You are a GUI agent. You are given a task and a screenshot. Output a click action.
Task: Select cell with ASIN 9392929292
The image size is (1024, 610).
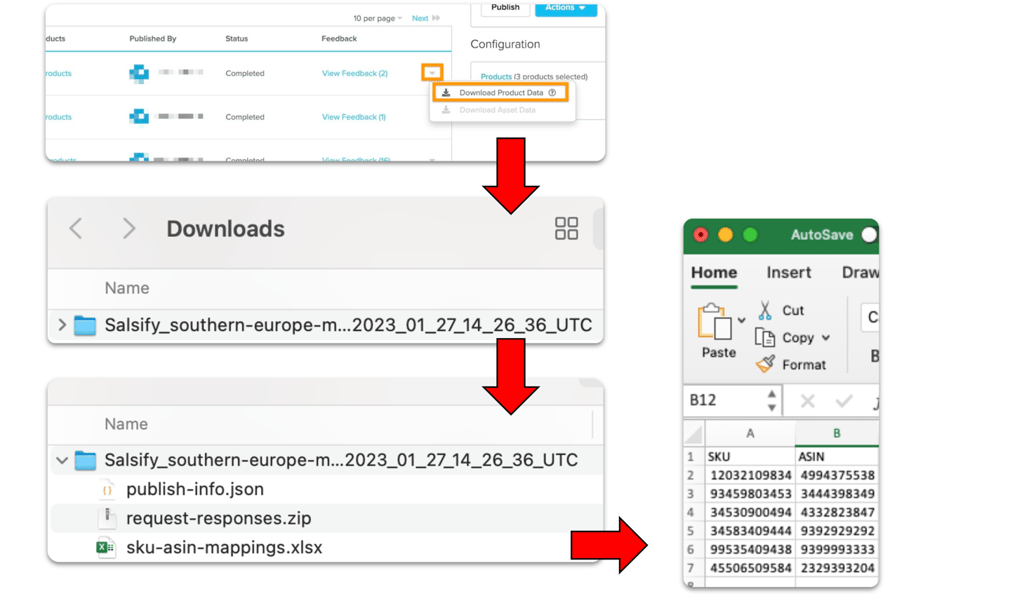(837, 531)
